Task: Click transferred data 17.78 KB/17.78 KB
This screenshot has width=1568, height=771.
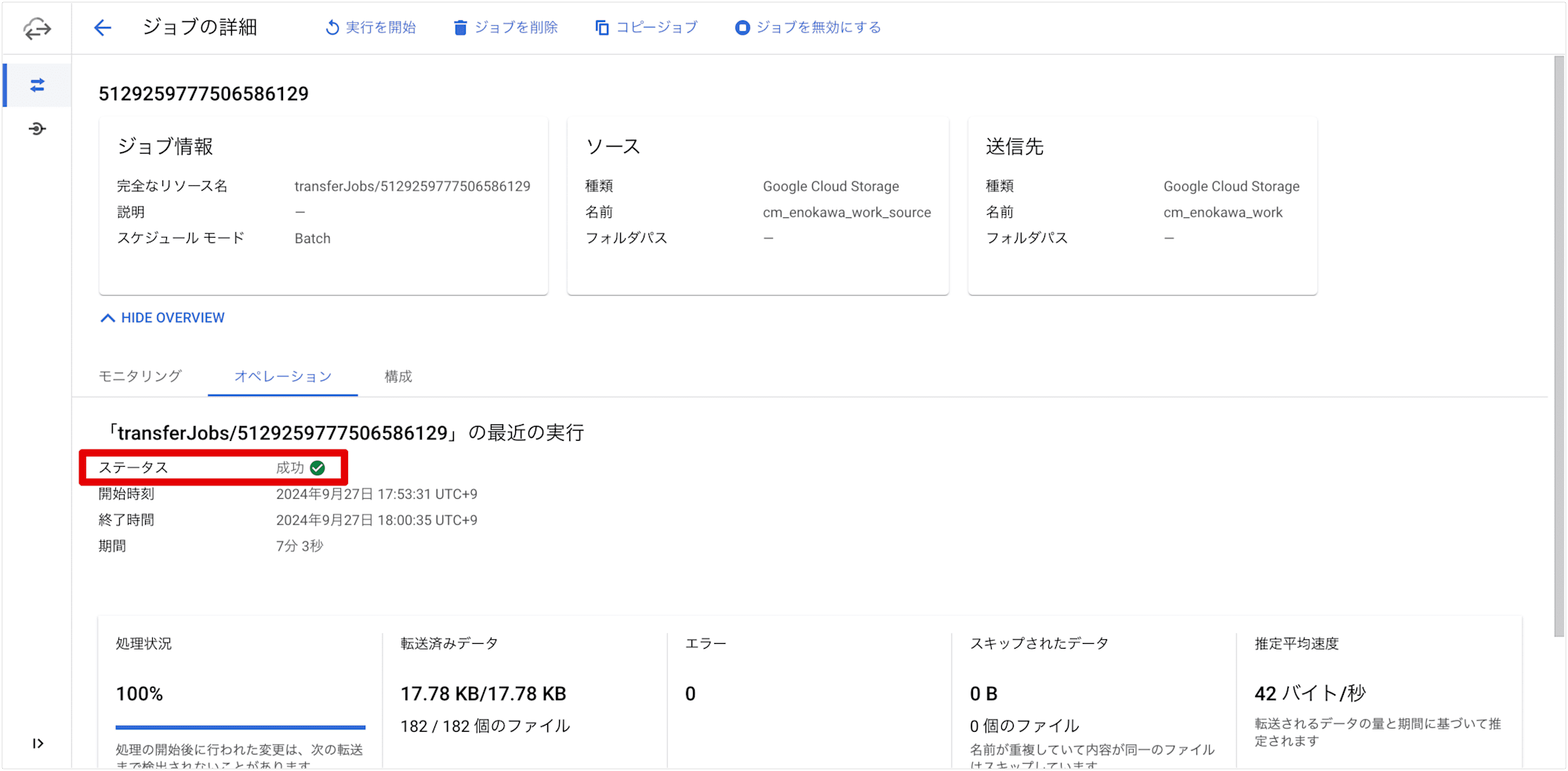Action: pos(484,694)
